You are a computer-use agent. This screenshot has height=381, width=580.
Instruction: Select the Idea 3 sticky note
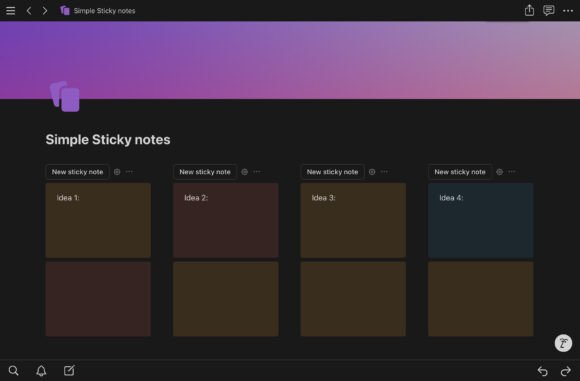pyautogui.click(x=353, y=220)
